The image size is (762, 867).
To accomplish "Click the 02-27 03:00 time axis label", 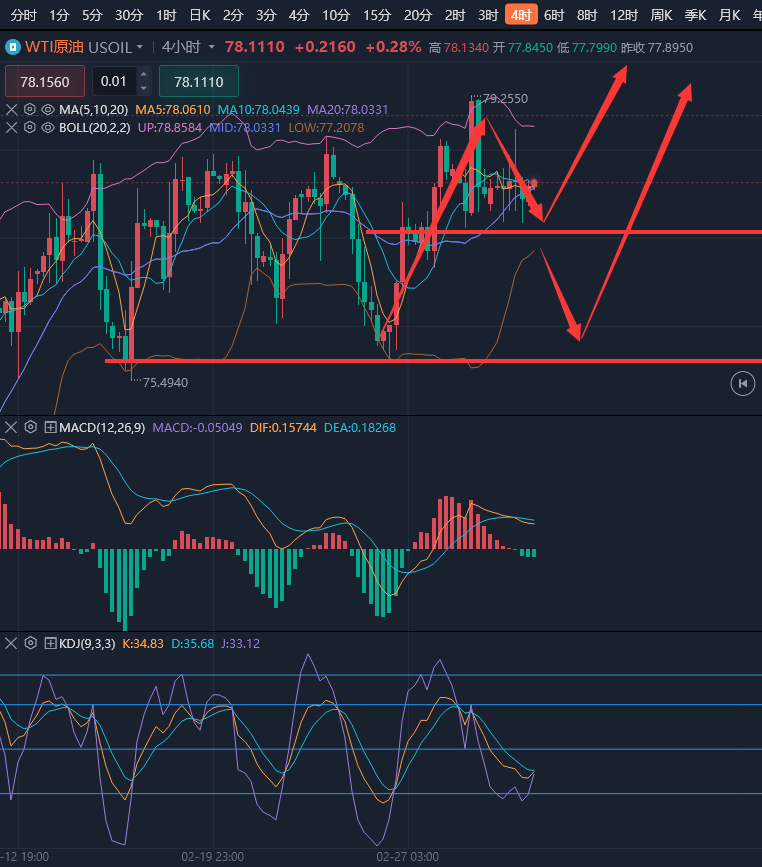I will pos(408,856).
